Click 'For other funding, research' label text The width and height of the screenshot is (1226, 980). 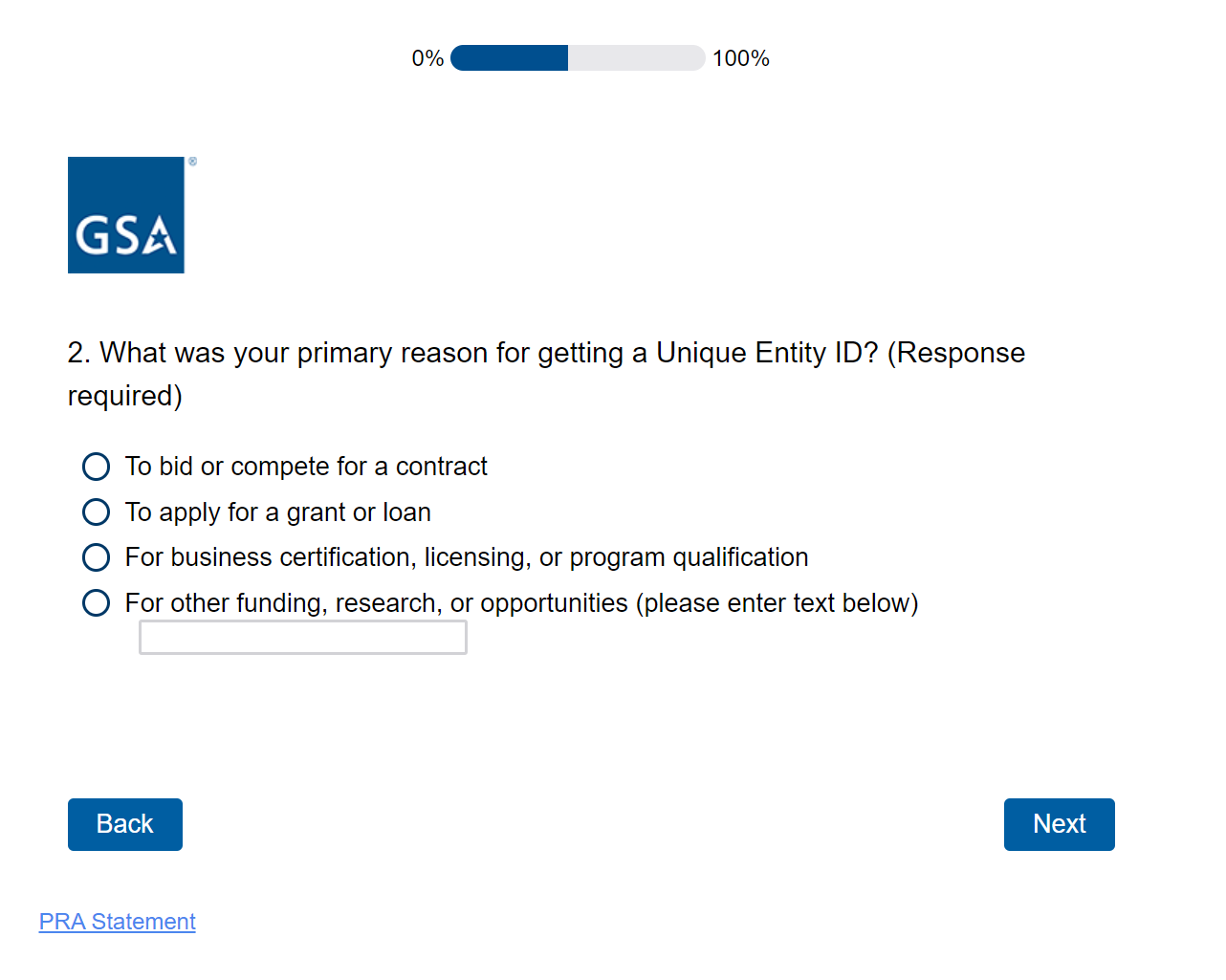521,603
